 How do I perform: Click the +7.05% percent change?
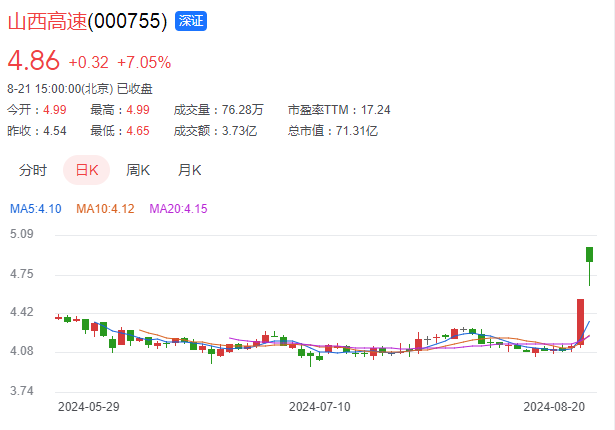[144, 62]
